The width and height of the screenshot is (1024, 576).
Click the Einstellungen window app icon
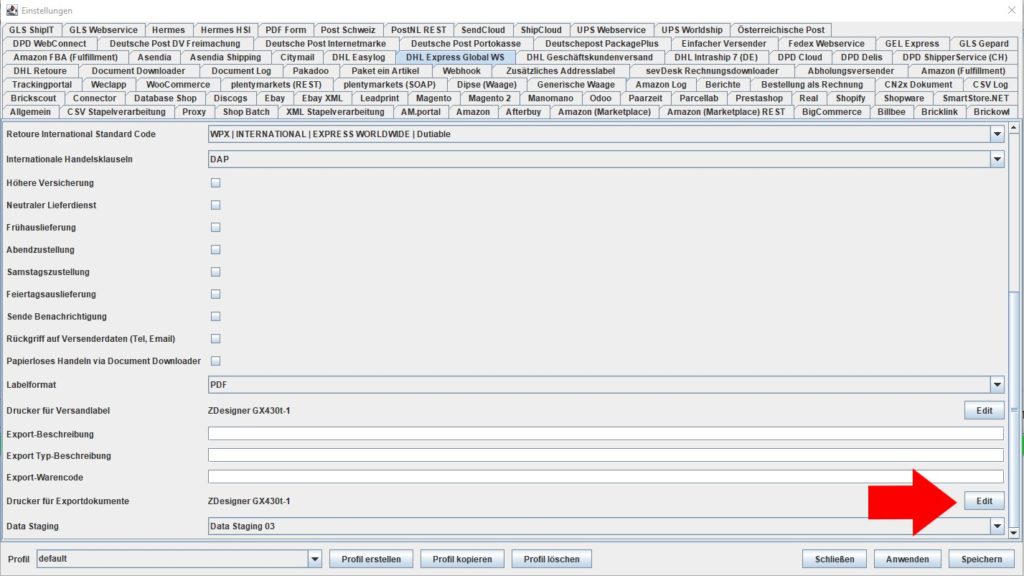[12, 10]
